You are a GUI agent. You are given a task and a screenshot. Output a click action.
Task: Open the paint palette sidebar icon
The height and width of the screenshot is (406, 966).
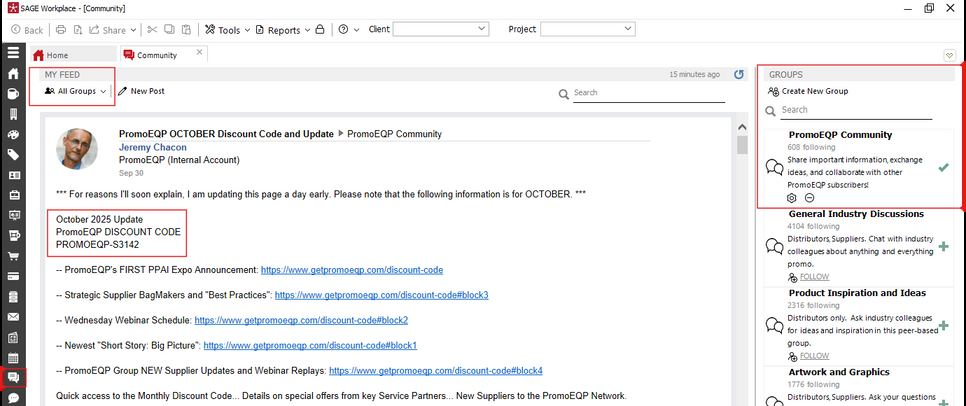13,134
